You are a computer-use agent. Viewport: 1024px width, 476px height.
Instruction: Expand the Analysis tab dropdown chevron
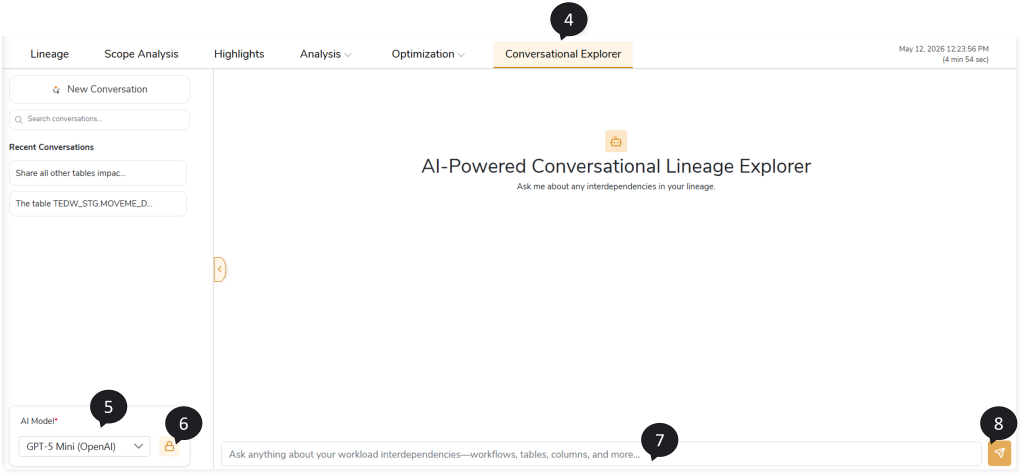tap(347, 55)
